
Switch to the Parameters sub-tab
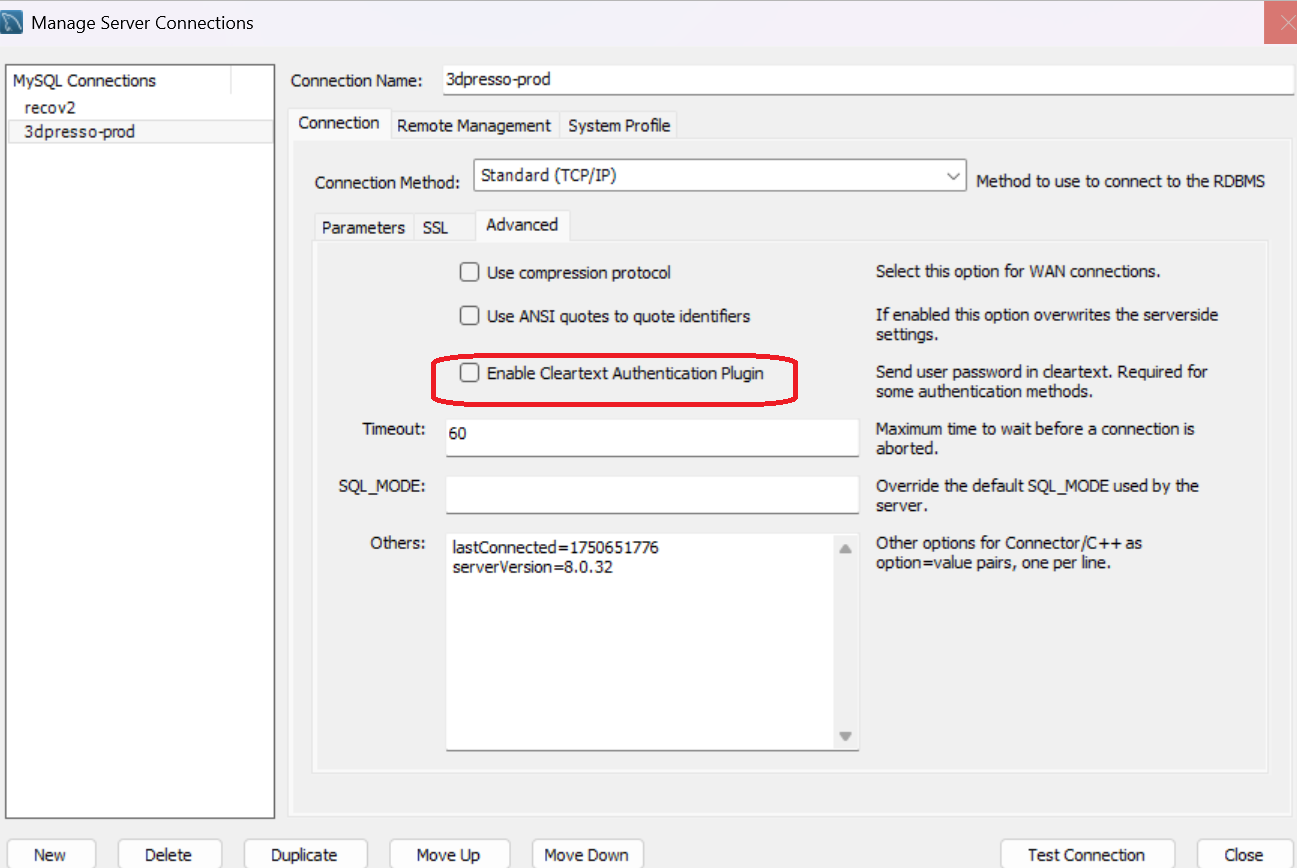pos(363,227)
